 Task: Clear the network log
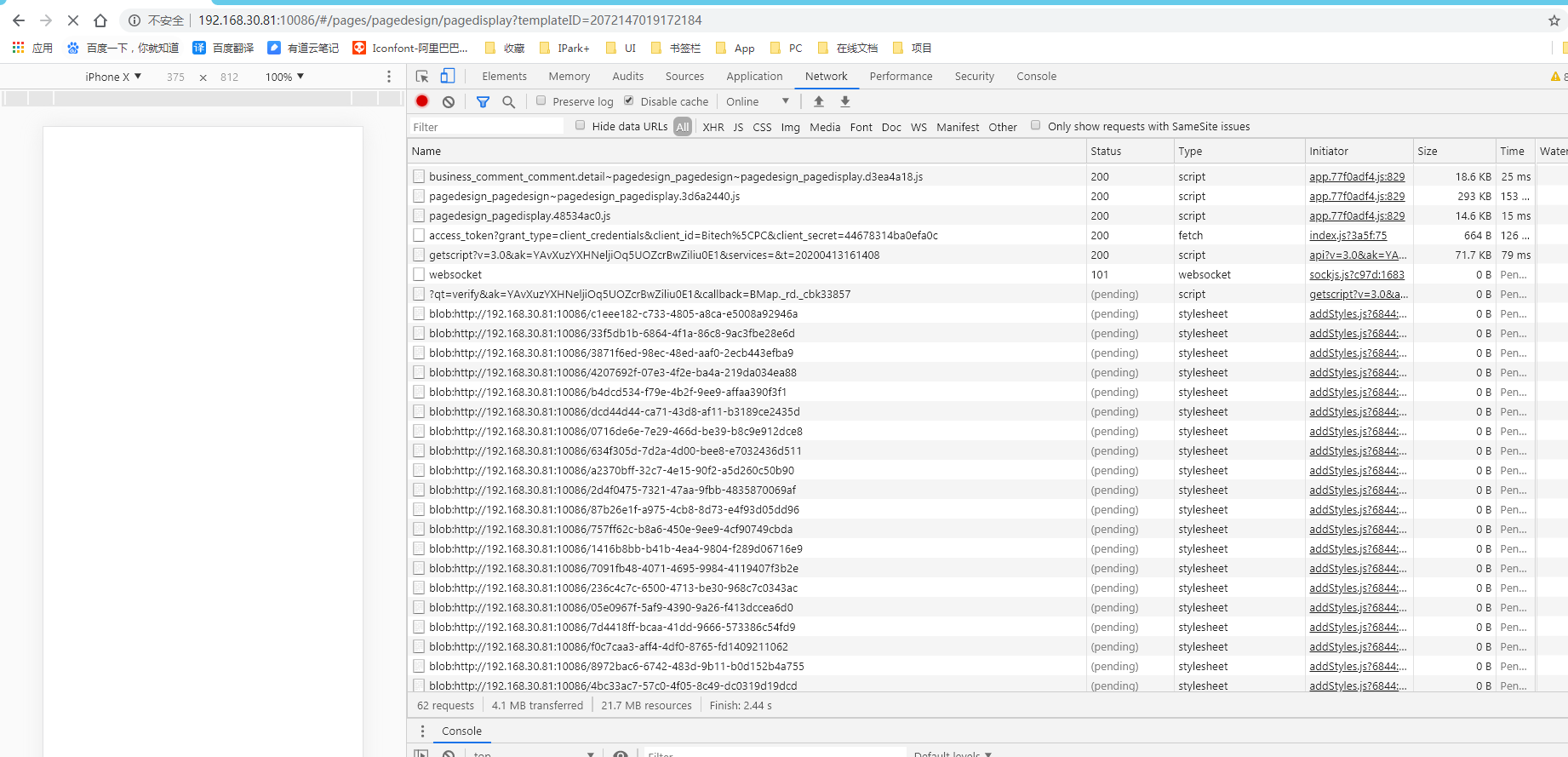(x=449, y=101)
